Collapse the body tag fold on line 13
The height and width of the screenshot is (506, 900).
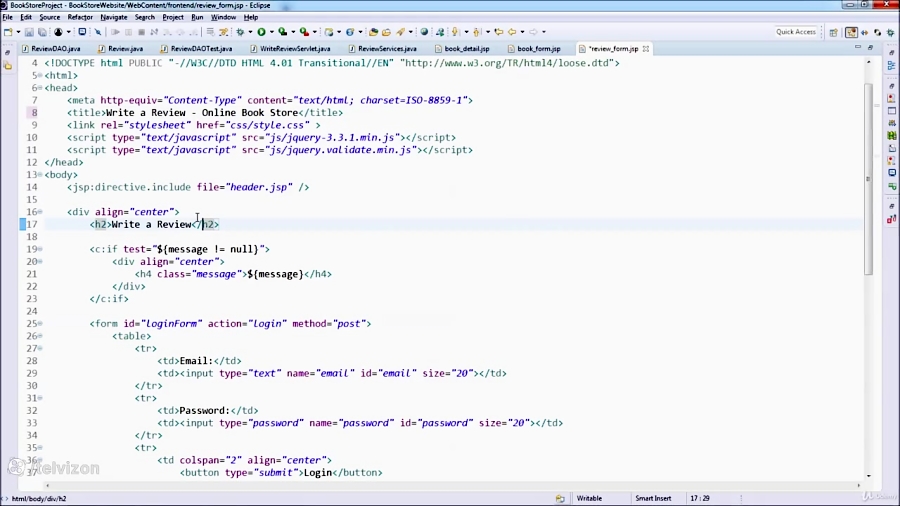(x=40, y=174)
